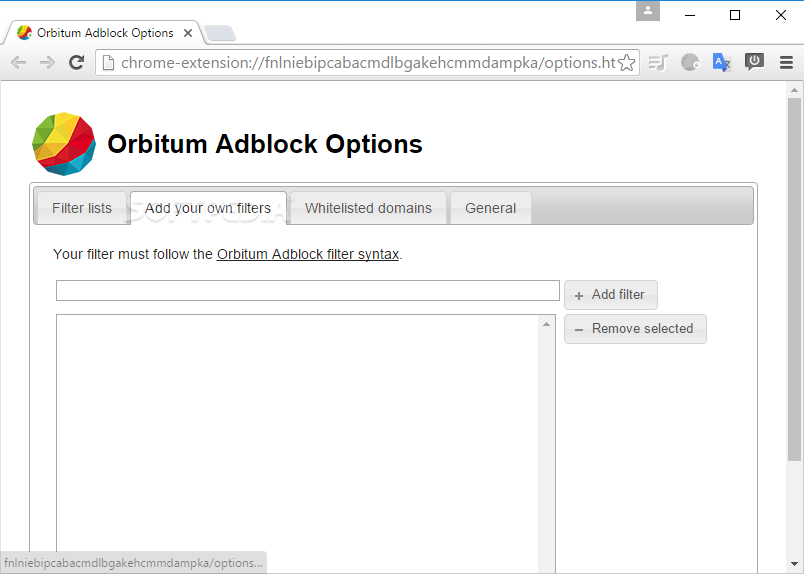Go back with the browser back arrow

pos(18,63)
